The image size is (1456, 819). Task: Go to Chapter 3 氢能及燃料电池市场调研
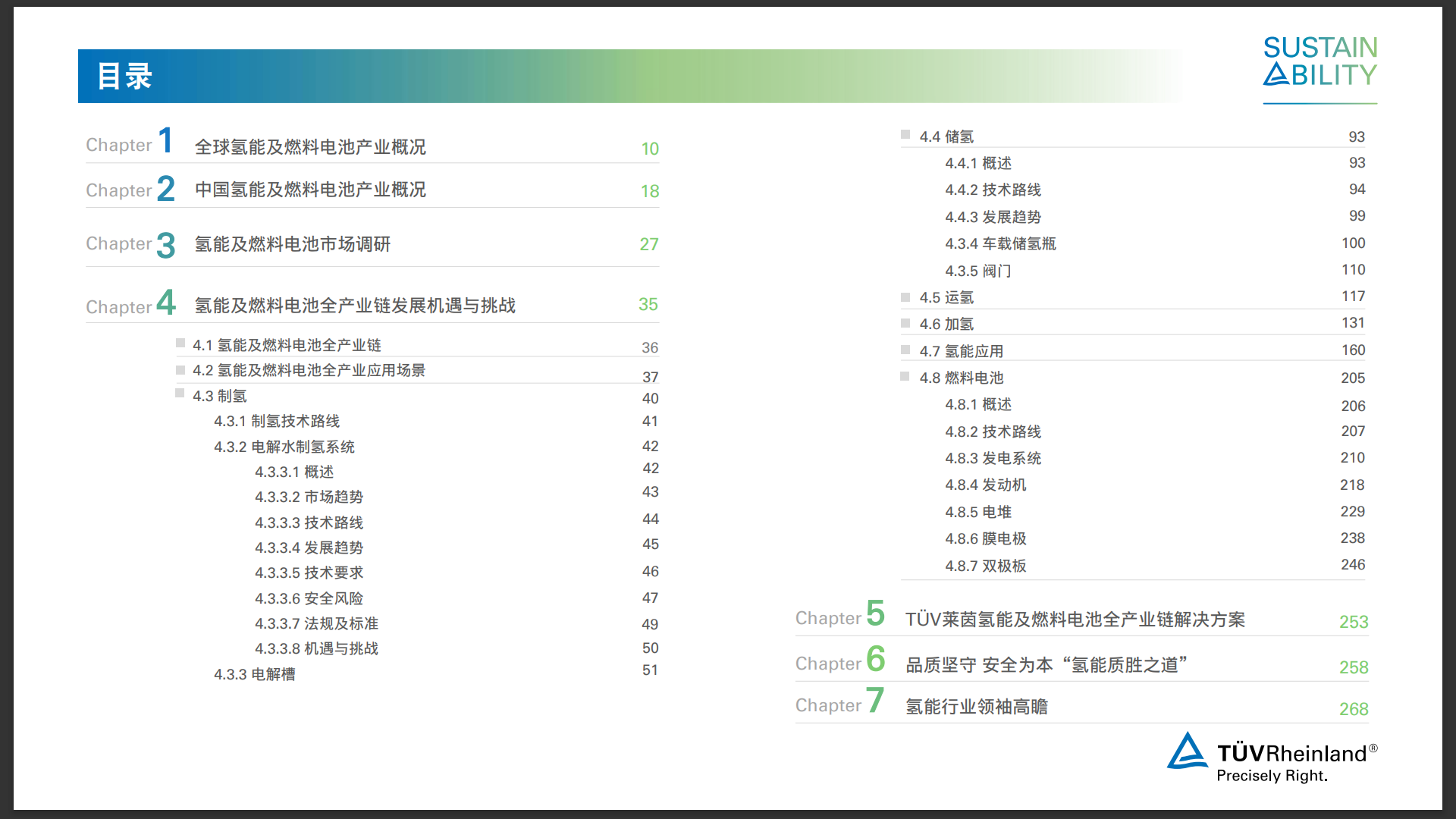292,244
